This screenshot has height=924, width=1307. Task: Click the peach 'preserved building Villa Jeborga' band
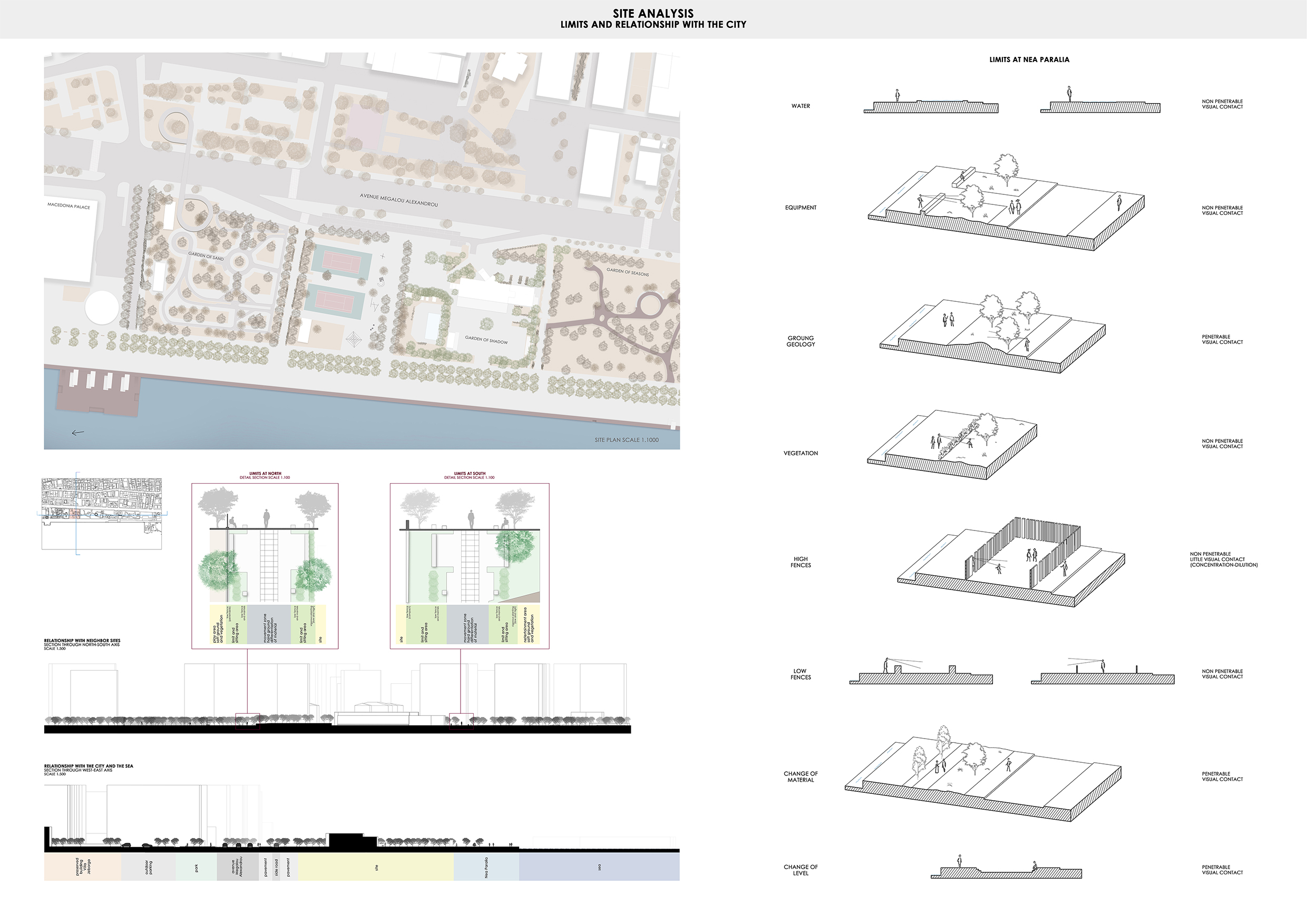coord(83,867)
